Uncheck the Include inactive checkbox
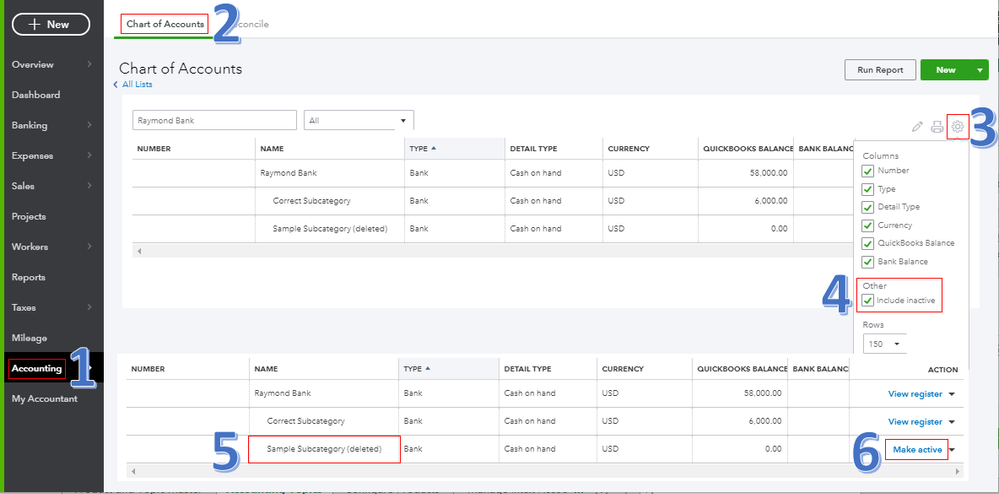The height and width of the screenshot is (494, 999). [868, 301]
